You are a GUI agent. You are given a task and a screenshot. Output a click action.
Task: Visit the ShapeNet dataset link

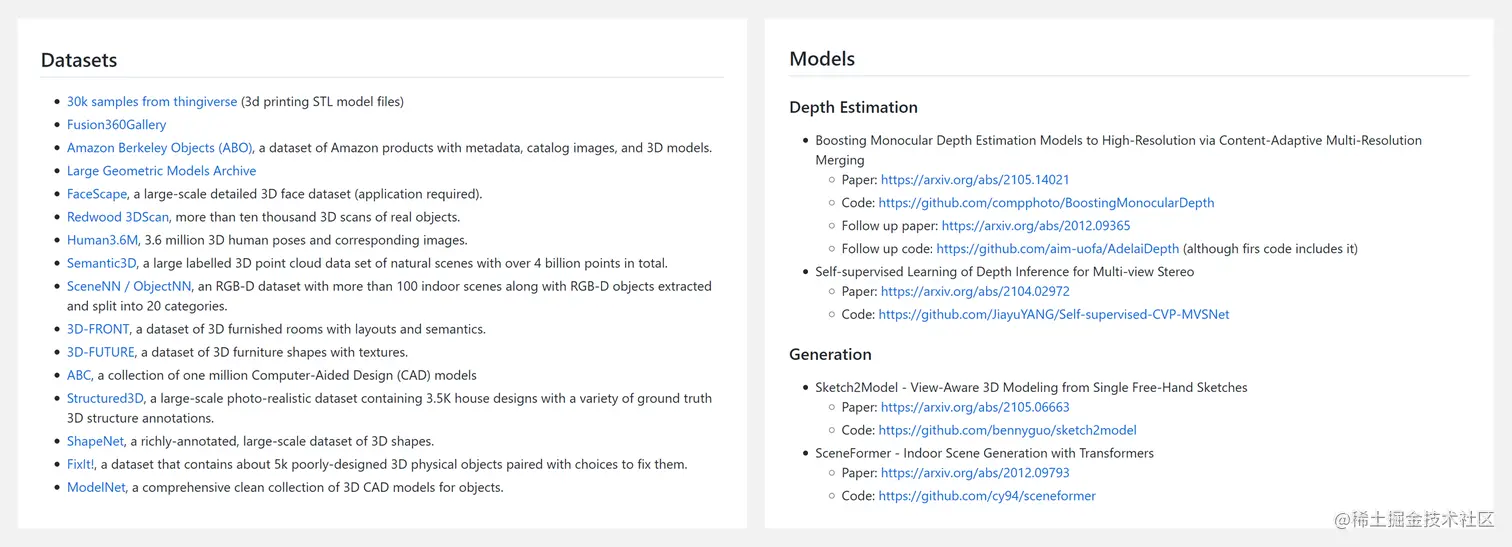click(x=96, y=441)
